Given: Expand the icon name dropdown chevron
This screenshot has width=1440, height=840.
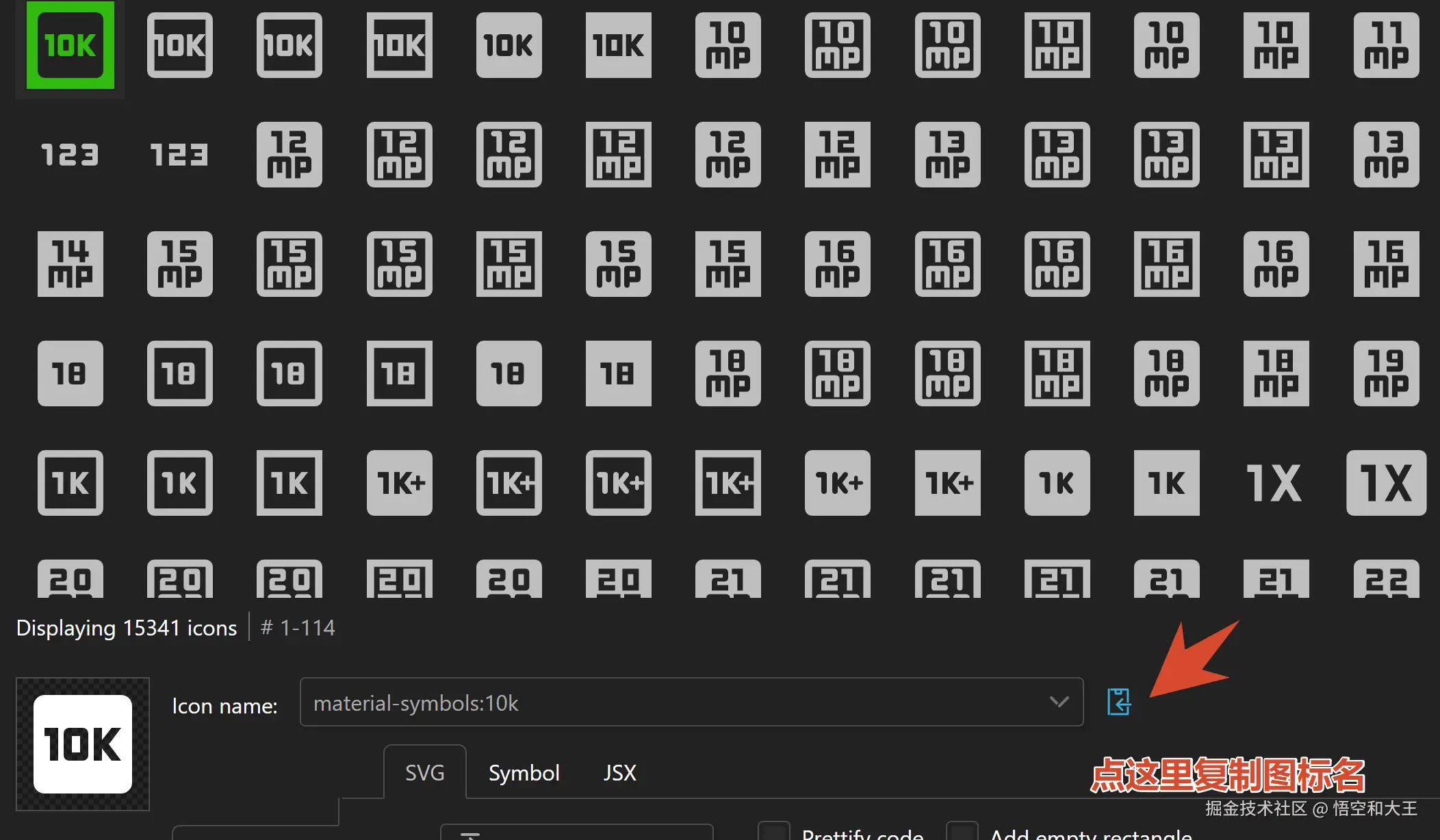Looking at the screenshot, I should pos(1059,702).
